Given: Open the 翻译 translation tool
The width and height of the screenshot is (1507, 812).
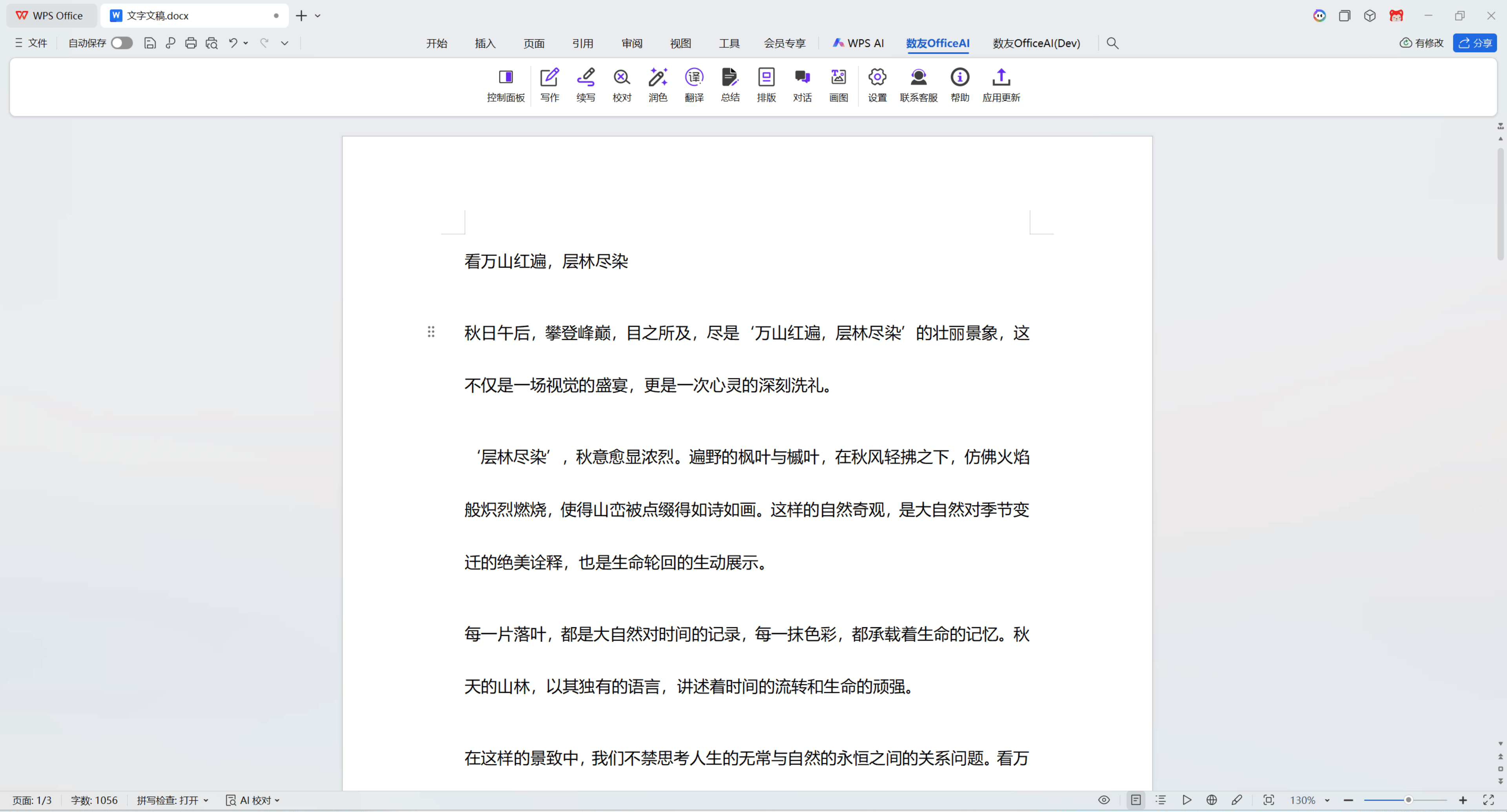Looking at the screenshot, I should [694, 85].
